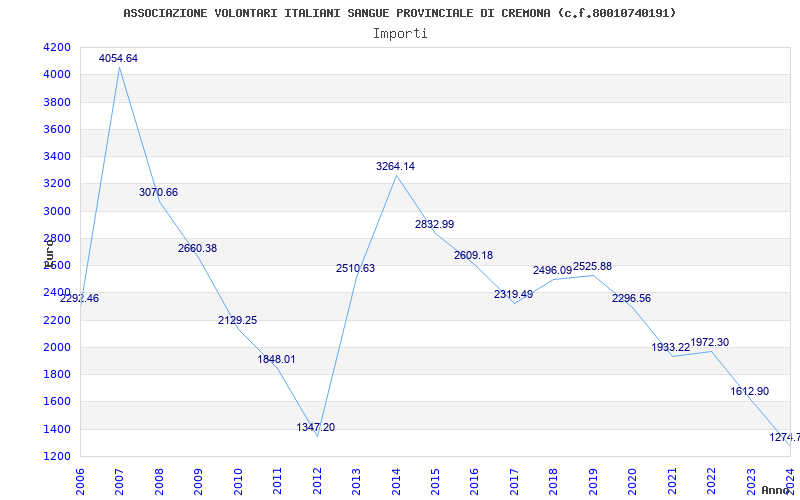
Task: Select the 3264.14 data label
Action: coord(395,166)
